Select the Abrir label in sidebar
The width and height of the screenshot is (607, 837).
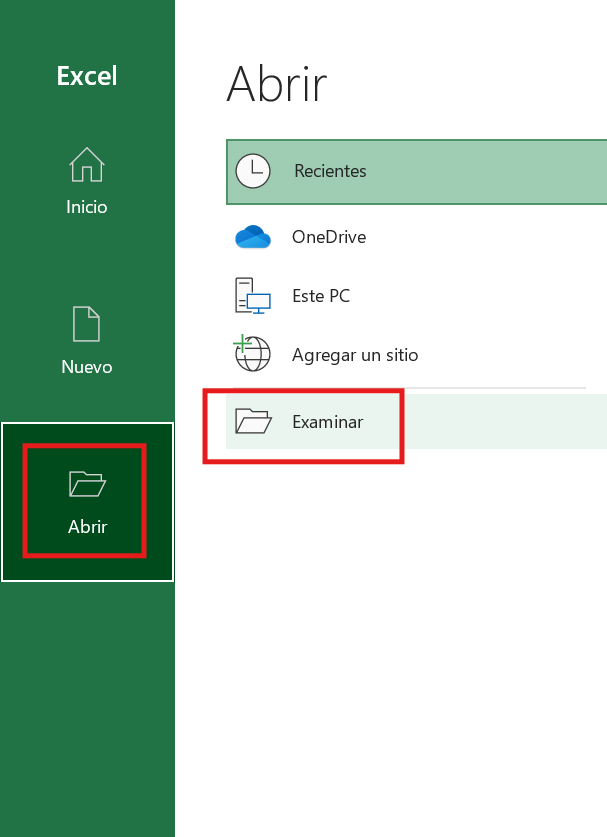(x=87, y=527)
